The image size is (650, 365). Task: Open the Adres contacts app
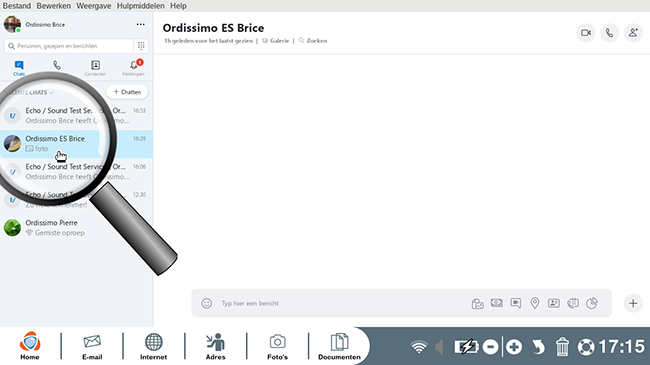tap(216, 346)
